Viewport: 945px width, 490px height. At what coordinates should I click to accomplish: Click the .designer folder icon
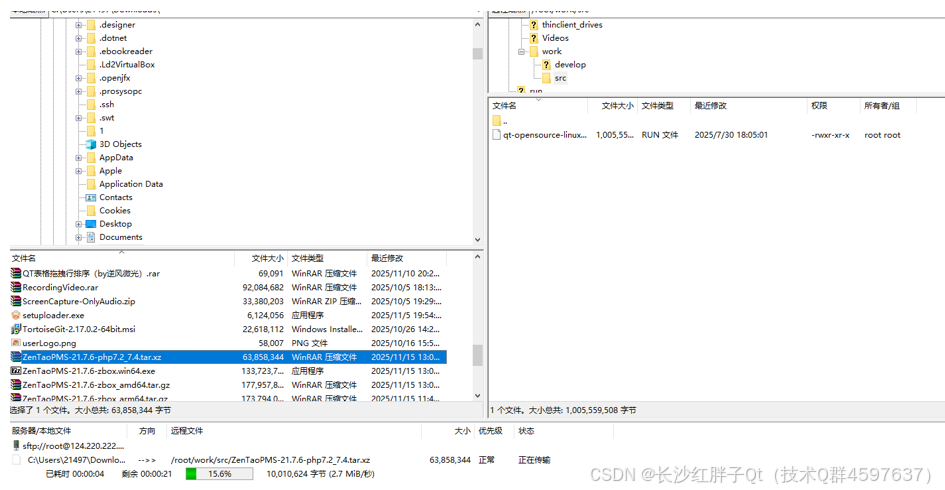coord(91,25)
